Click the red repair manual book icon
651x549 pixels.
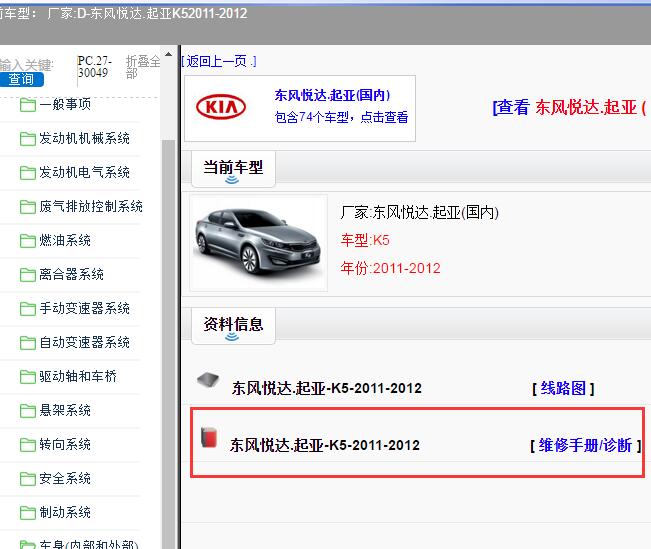209,437
